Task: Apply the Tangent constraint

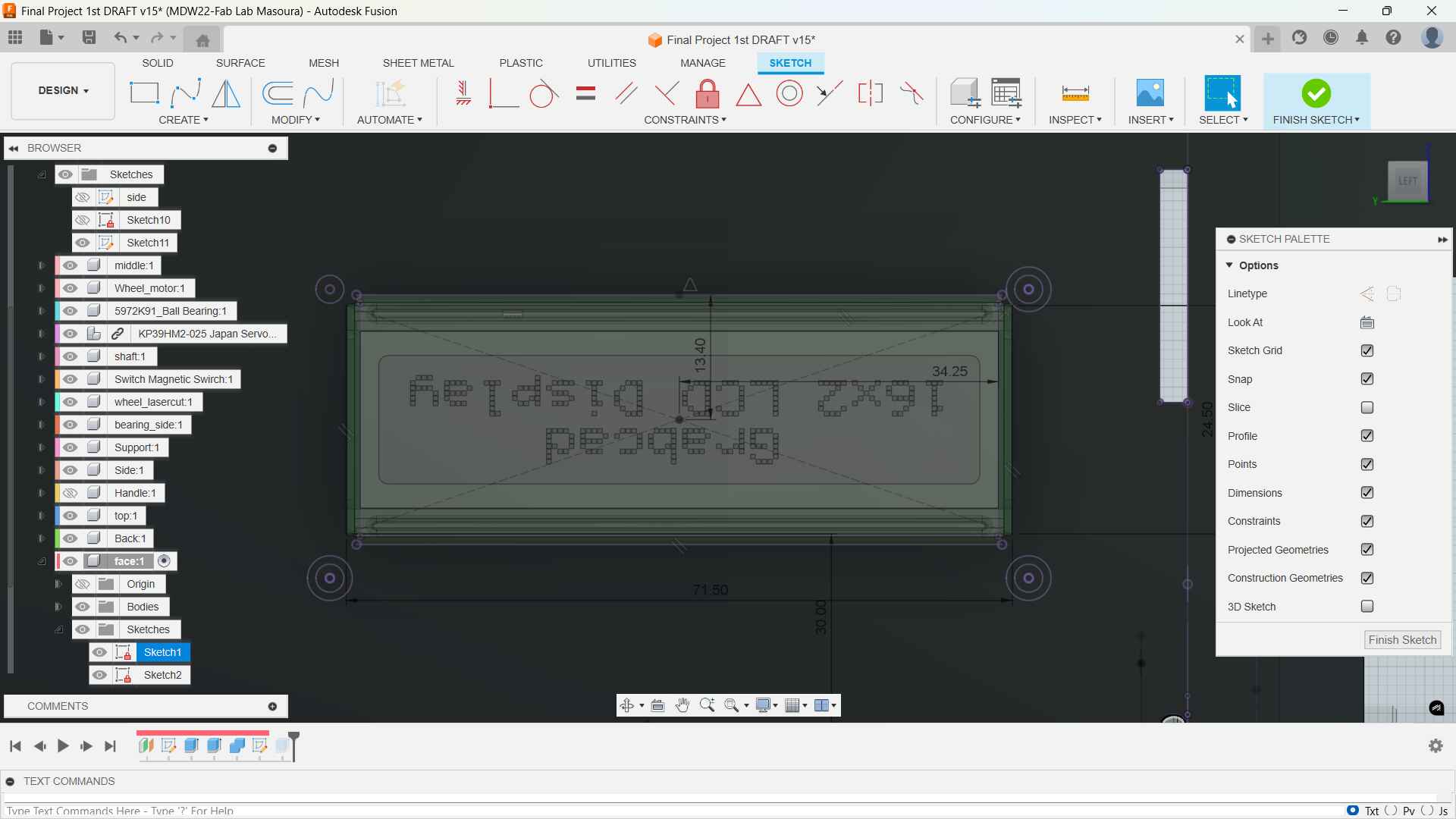Action: (x=544, y=93)
